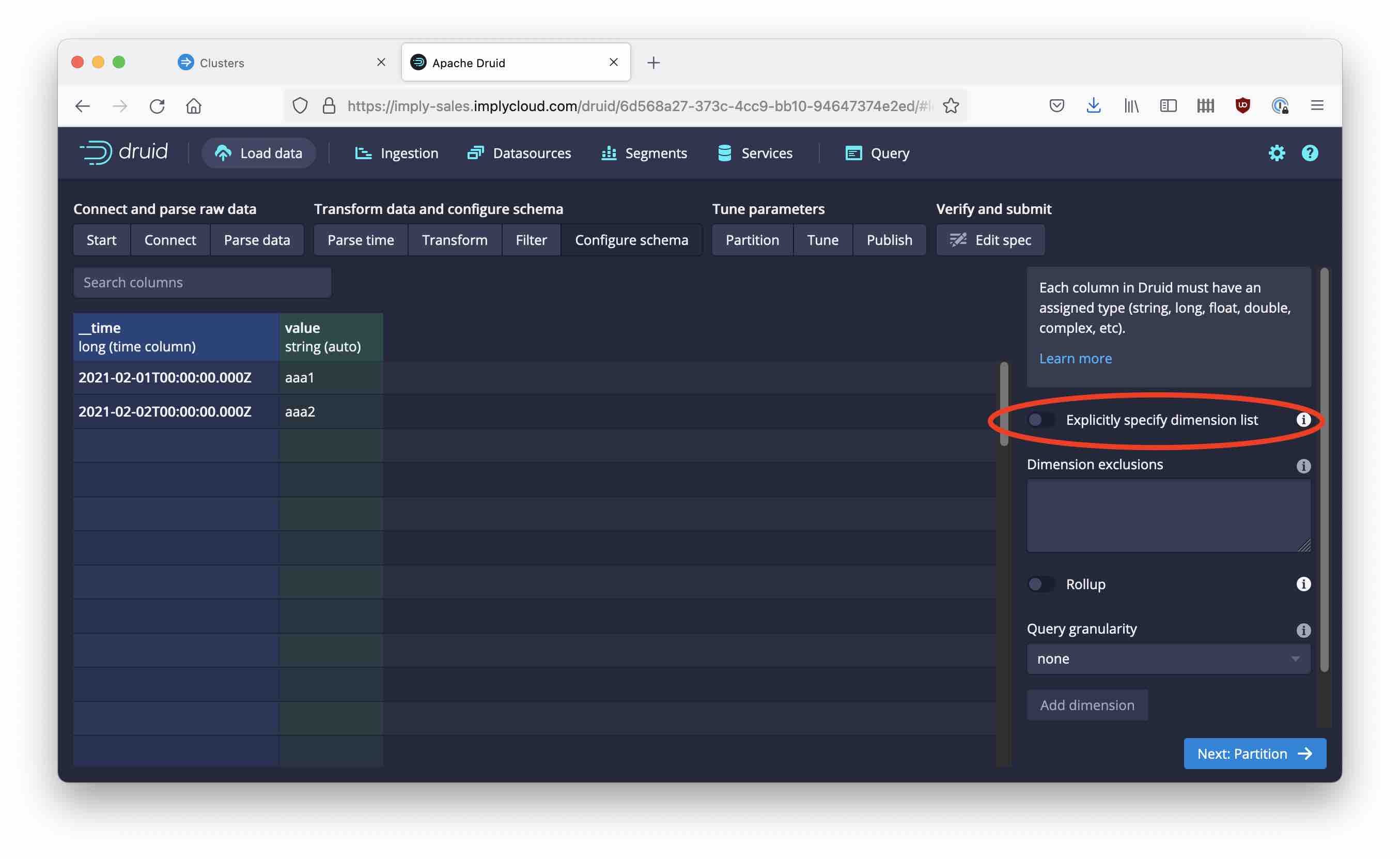Click Next: Partition button

tap(1254, 753)
